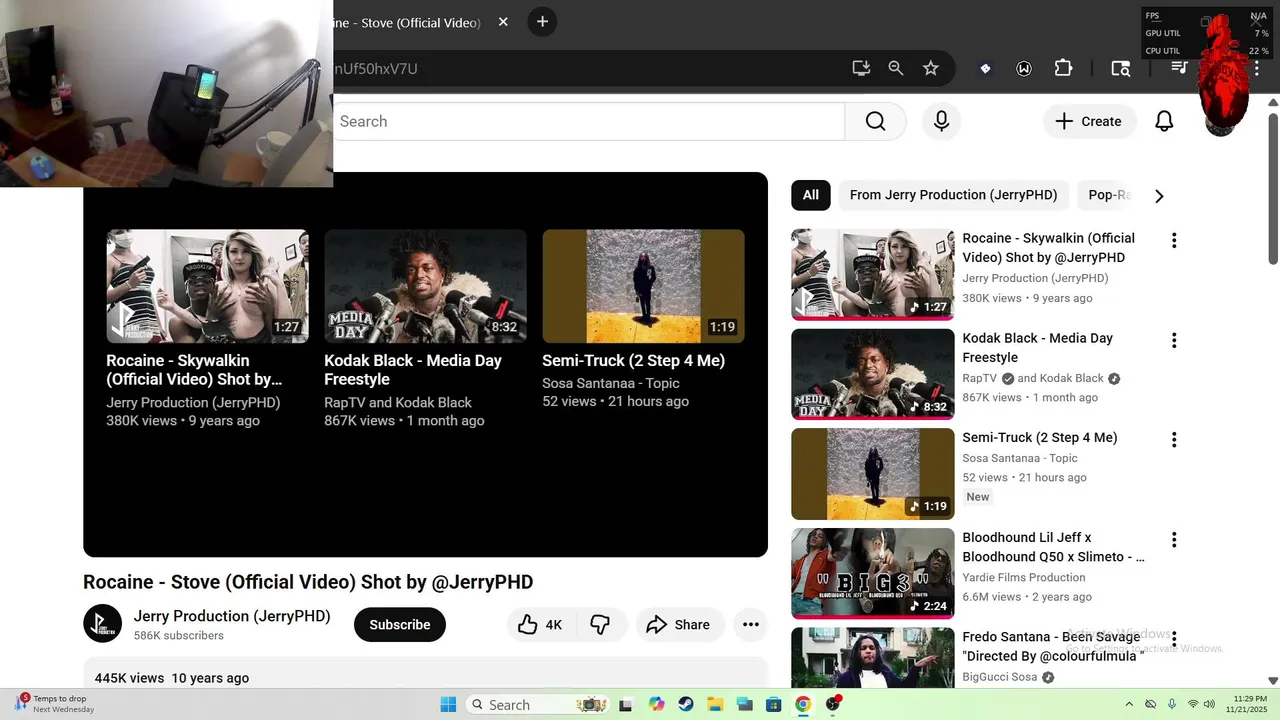Image resolution: width=1280 pixels, height=720 pixels.
Task: Click Sosa Santanaa - Topic in sidebar
Action: [x=1020, y=458]
